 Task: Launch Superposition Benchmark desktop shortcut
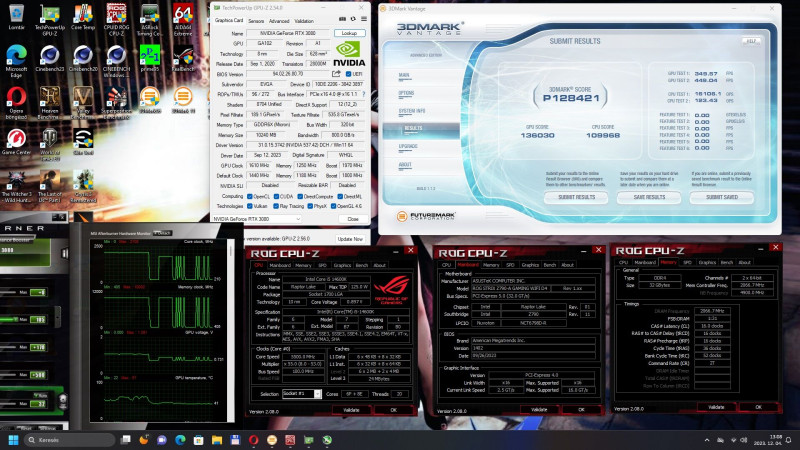click(x=116, y=103)
